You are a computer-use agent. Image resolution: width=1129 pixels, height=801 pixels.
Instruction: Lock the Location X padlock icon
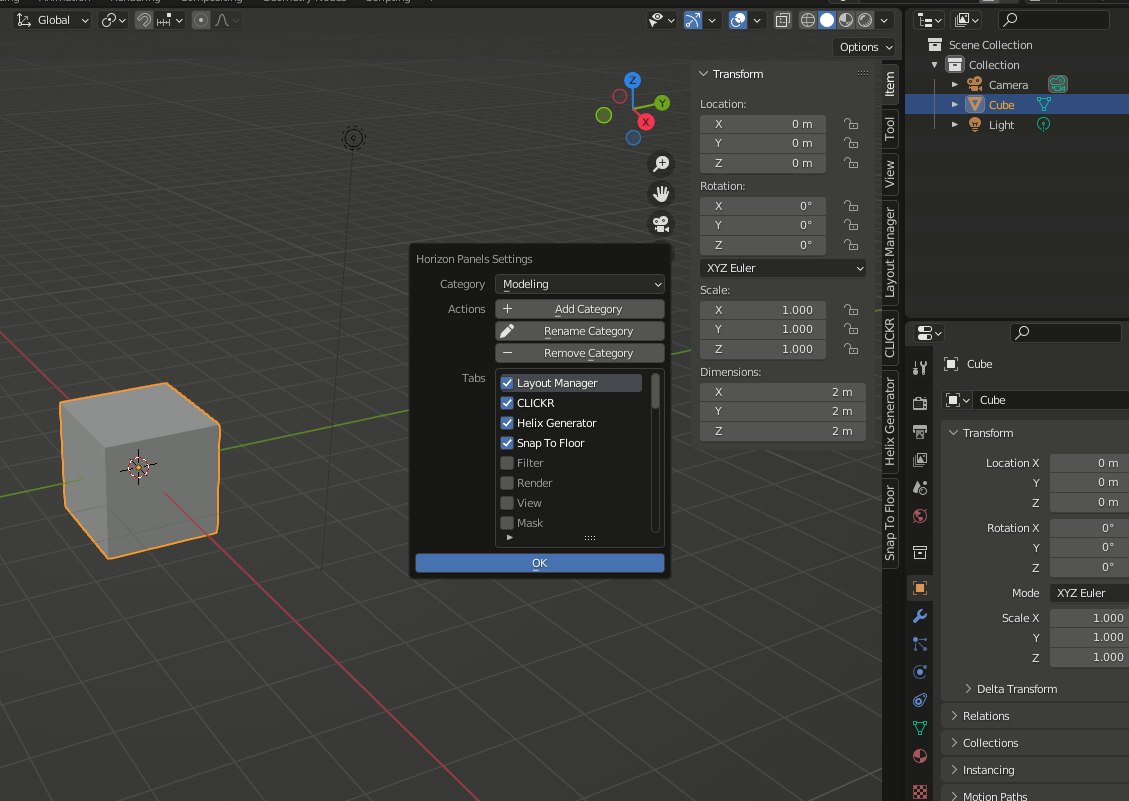pyautogui.click(x=850, y=124)
